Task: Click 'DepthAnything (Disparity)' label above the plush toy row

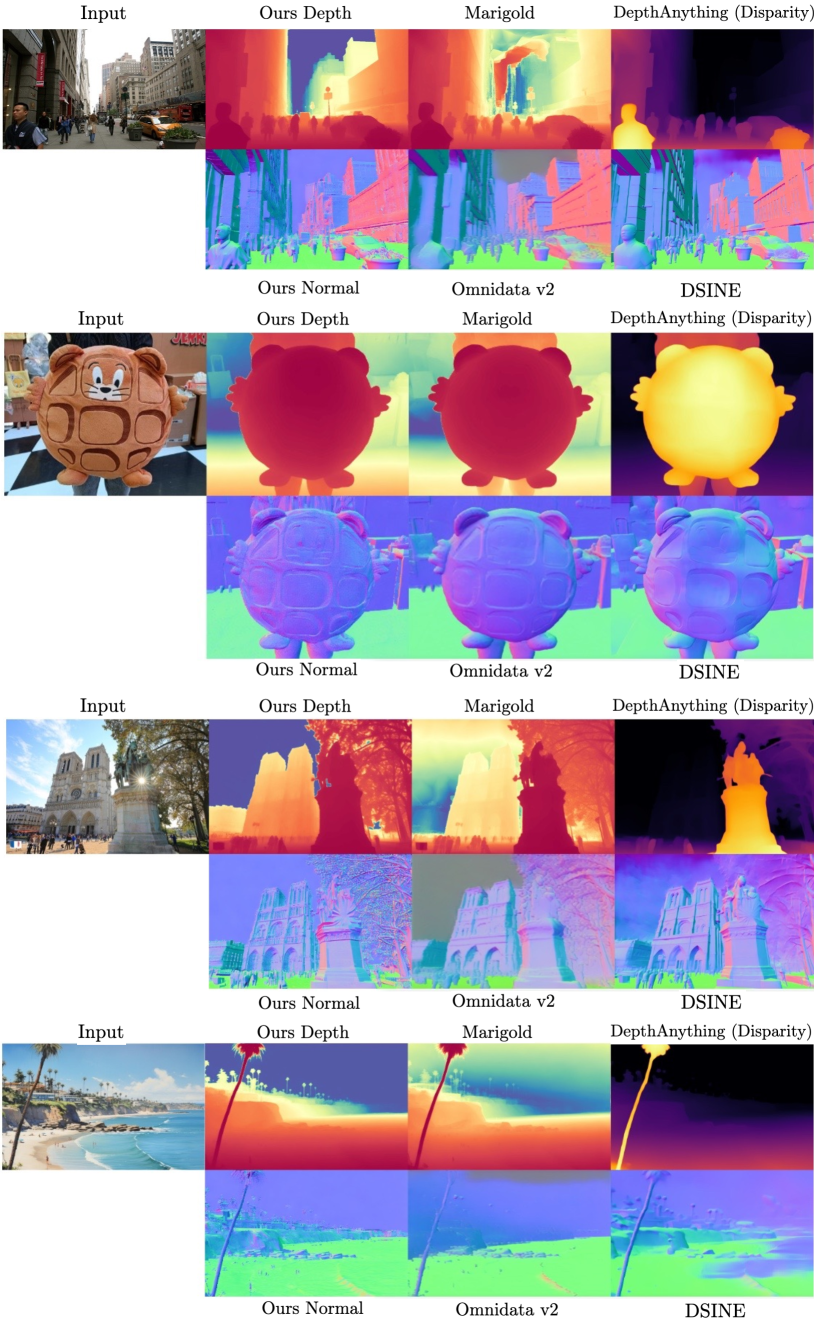Action: point(711,317)
